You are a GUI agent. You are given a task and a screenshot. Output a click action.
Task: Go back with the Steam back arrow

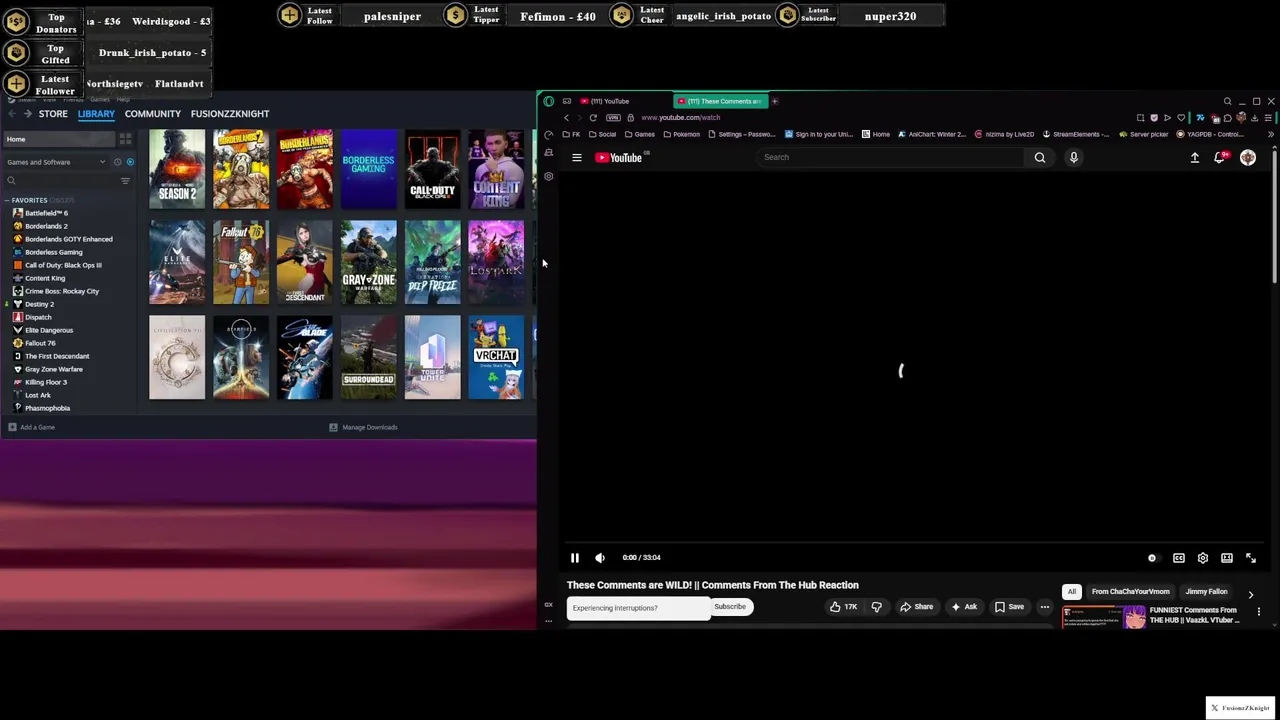pyautogui.click(x=11, y=114)
